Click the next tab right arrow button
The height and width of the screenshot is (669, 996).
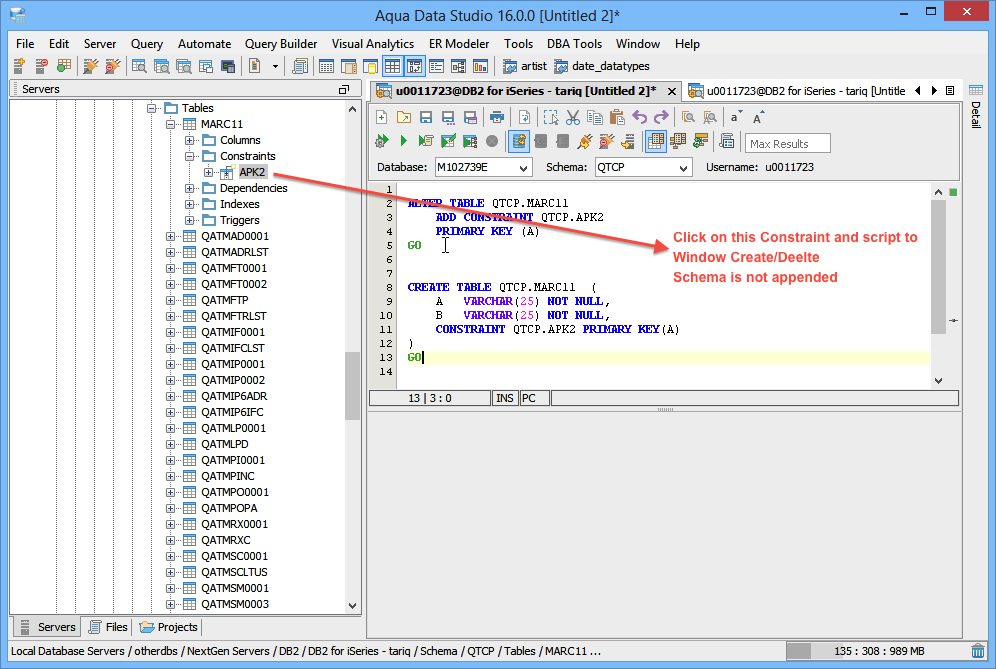934,91
